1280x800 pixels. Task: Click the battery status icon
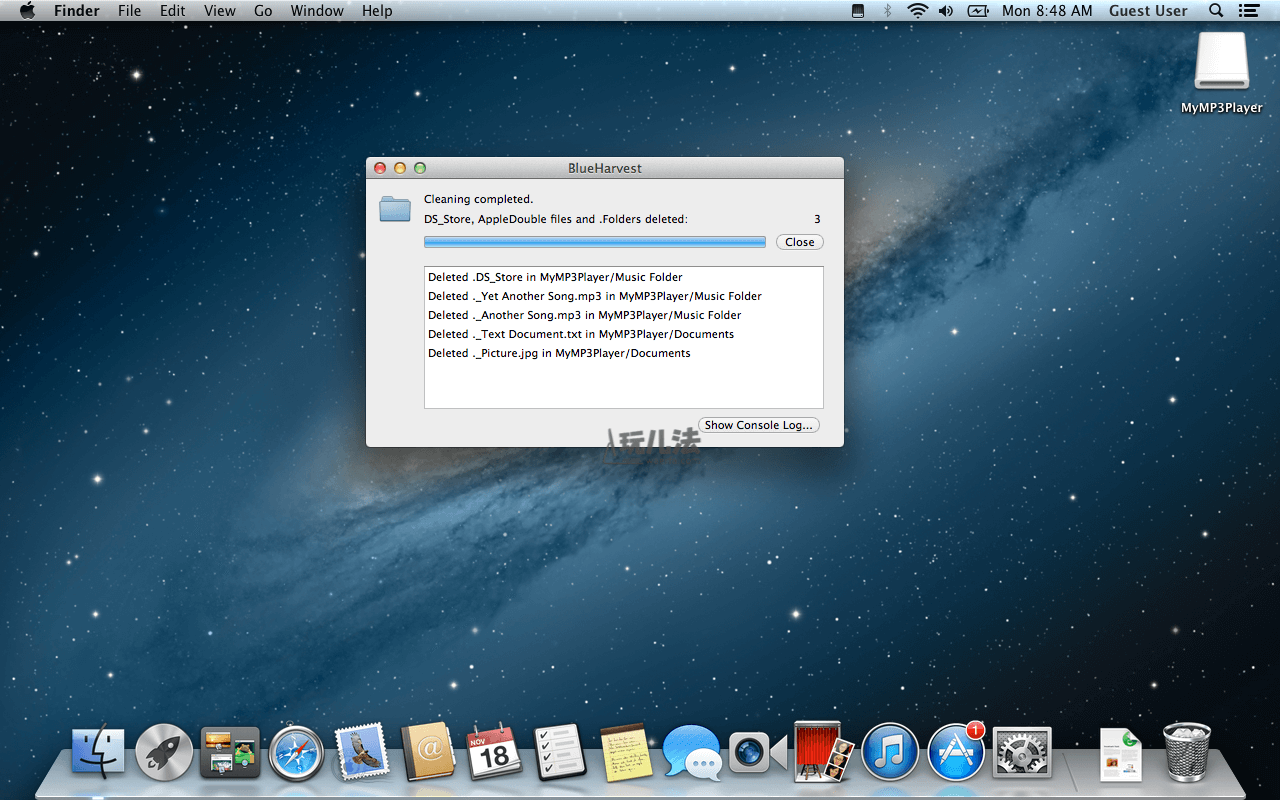(977, 11)
